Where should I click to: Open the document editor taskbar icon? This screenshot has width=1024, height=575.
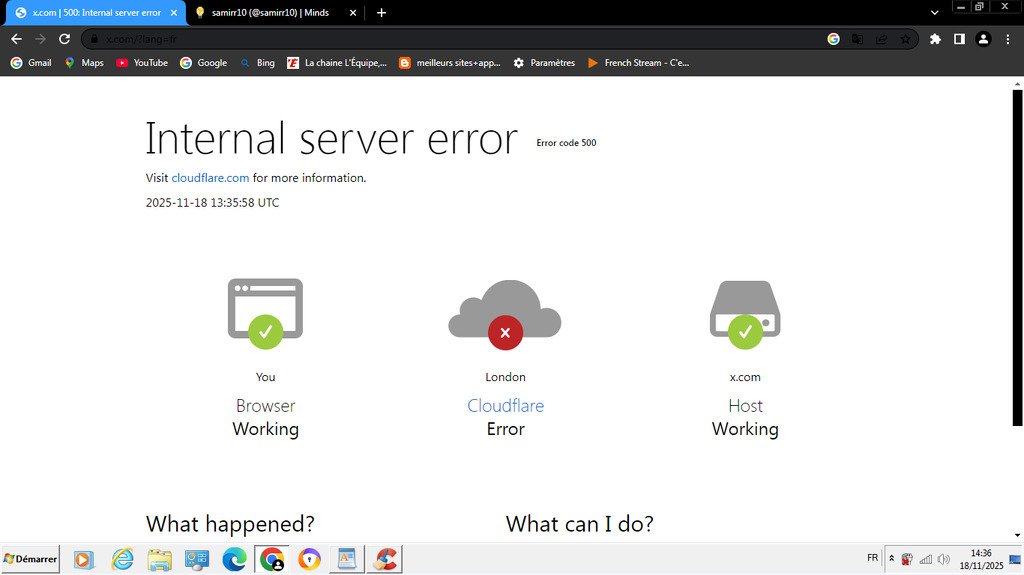347,559
